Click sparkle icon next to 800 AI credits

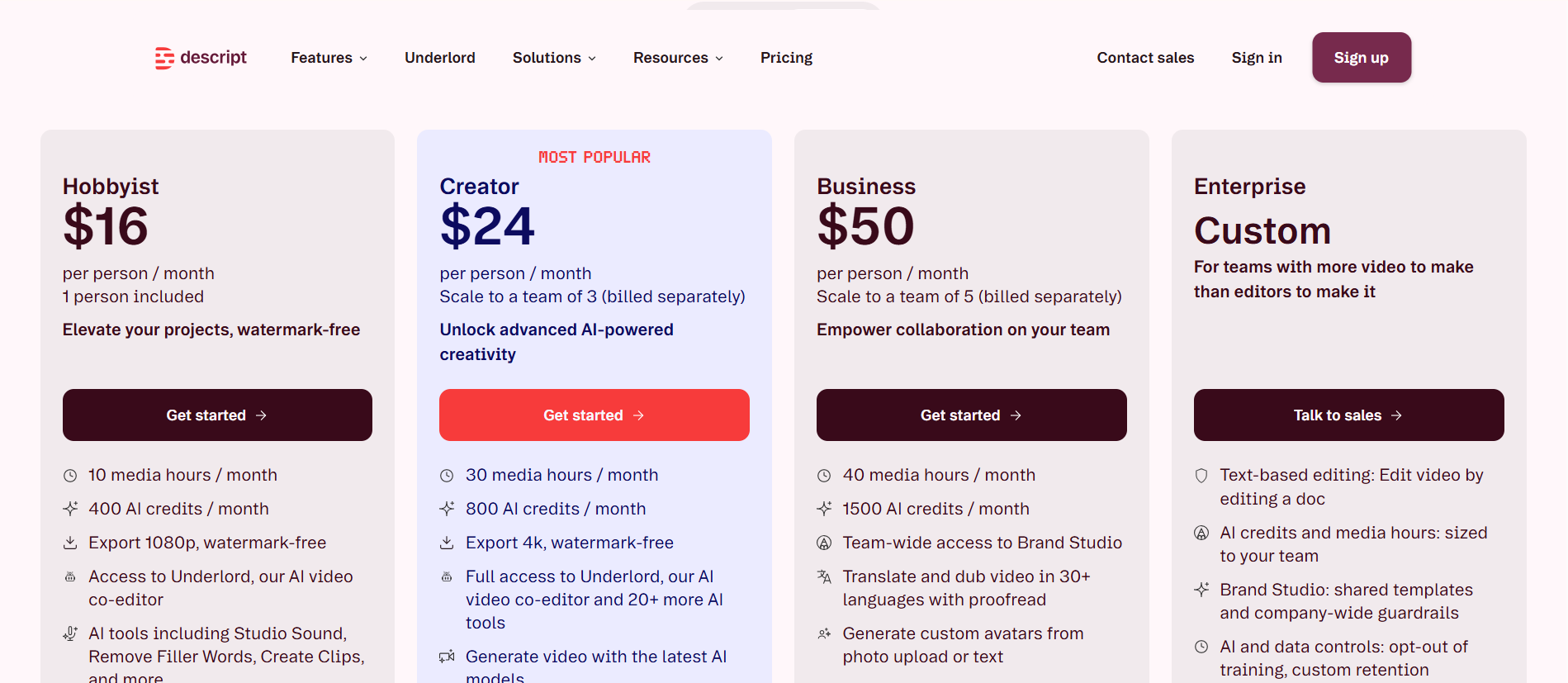[x=447, y=509]
